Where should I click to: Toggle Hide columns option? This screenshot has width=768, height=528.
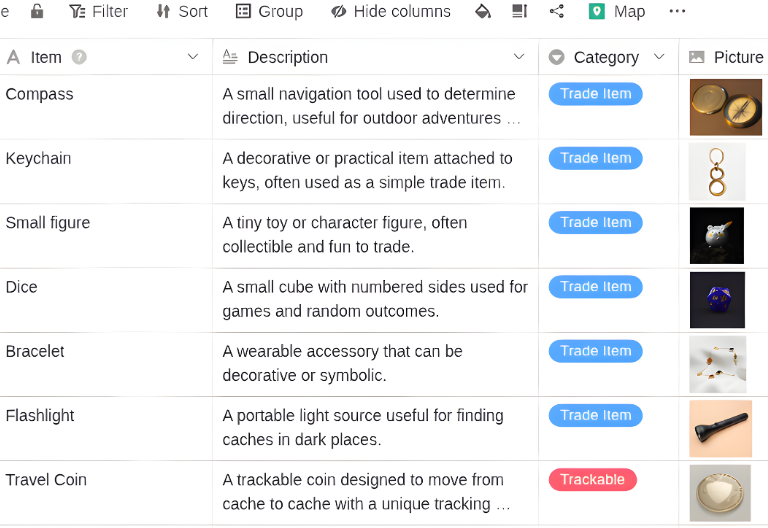pos(391,11)
